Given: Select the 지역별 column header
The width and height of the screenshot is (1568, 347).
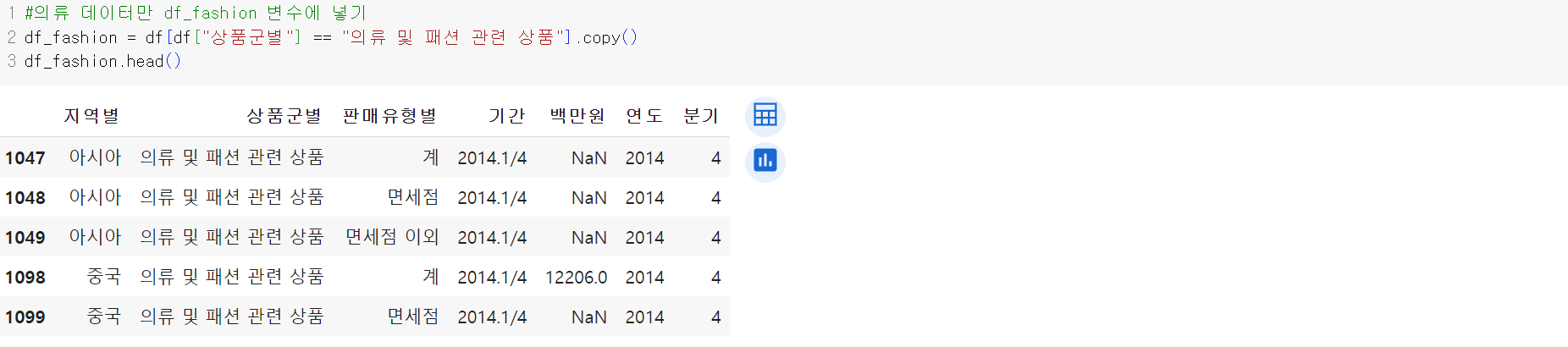Looking at the screenshot, I should pyautogui.click(x=91, y=116).
